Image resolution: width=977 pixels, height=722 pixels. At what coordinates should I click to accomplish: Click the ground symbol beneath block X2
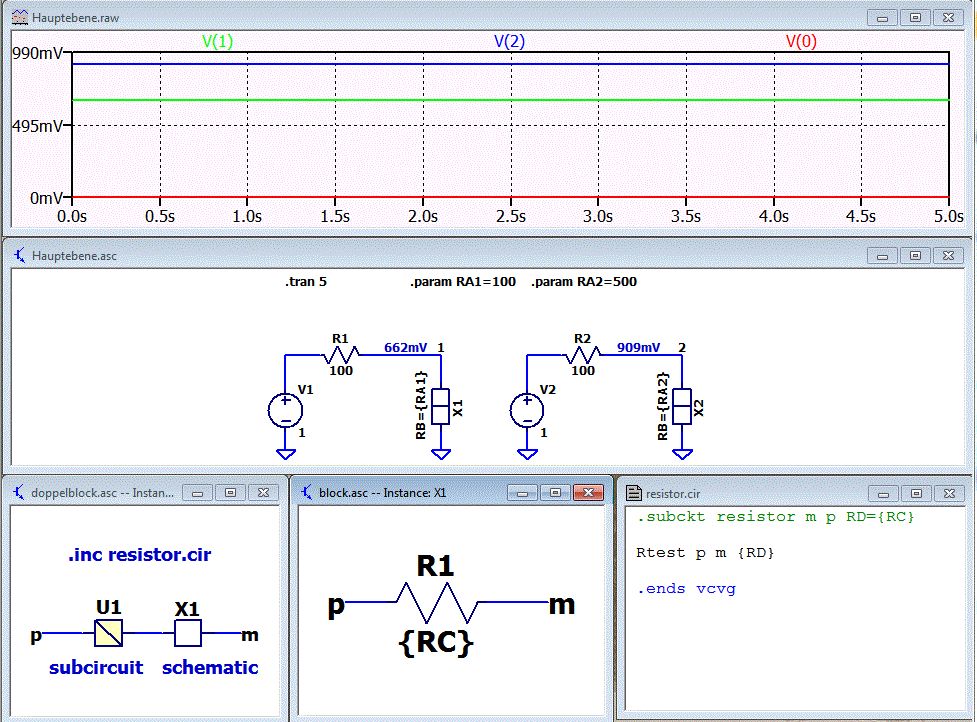point(682,454)
